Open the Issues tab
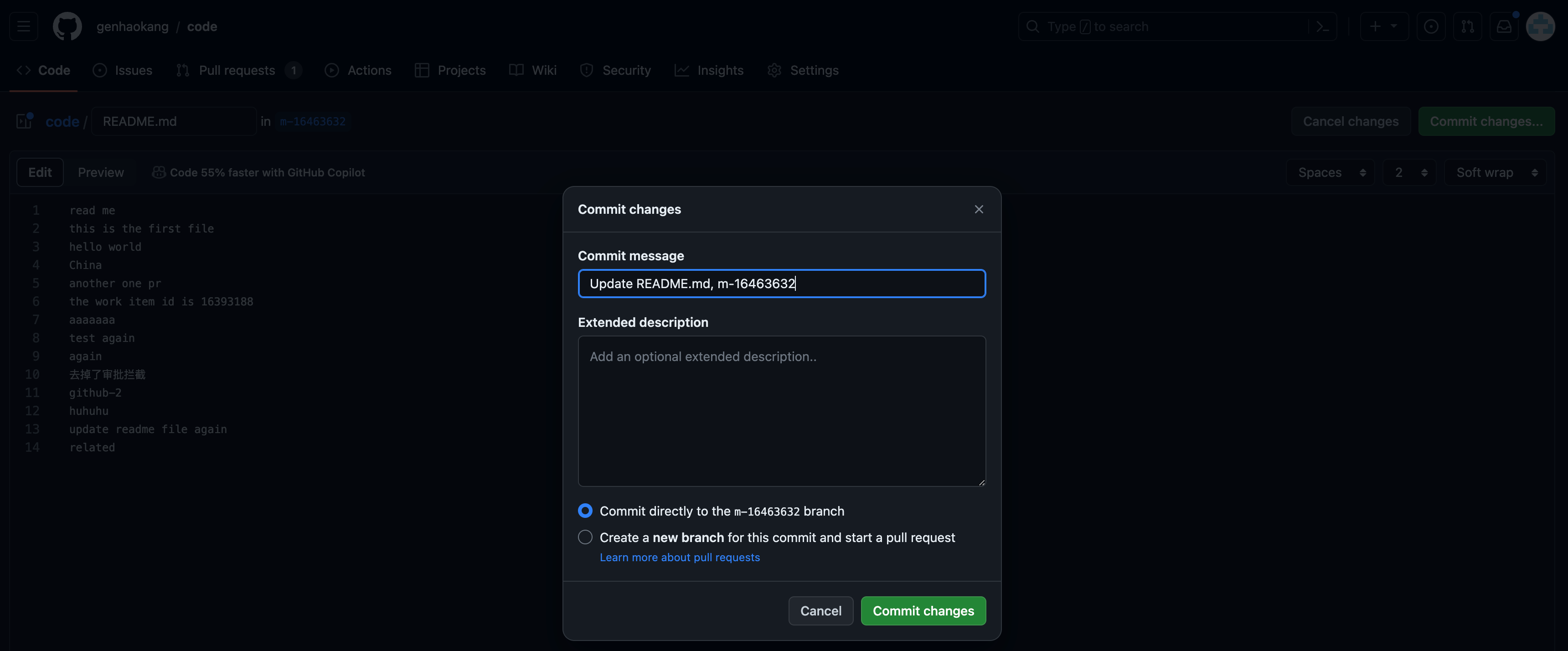The height and width of the screenshot is (651, 1568). 122,70
